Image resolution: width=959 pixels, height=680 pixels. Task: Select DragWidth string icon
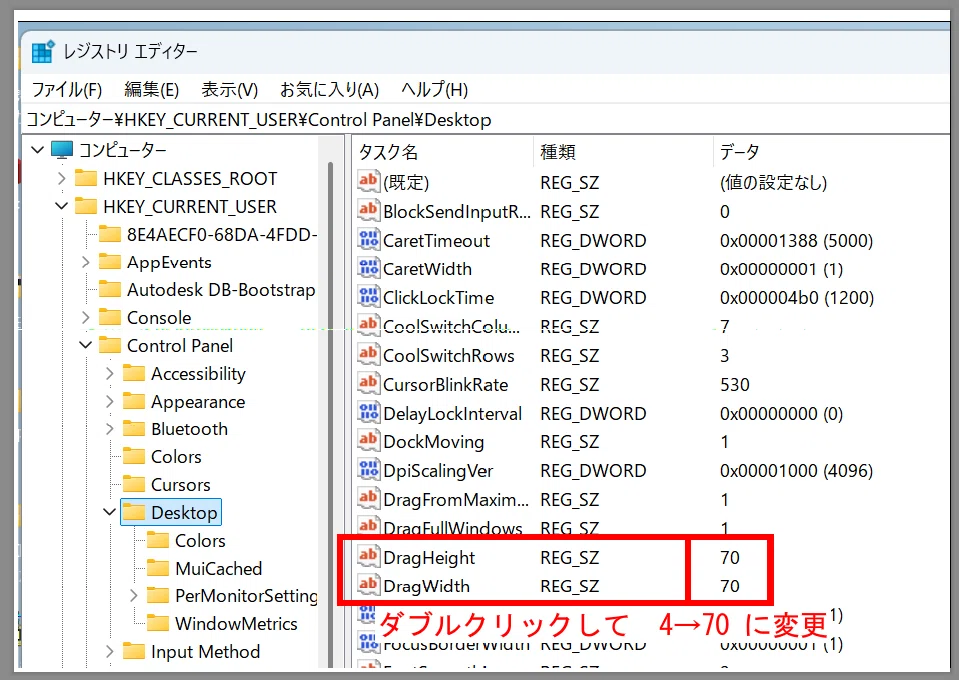coord(368,585)
